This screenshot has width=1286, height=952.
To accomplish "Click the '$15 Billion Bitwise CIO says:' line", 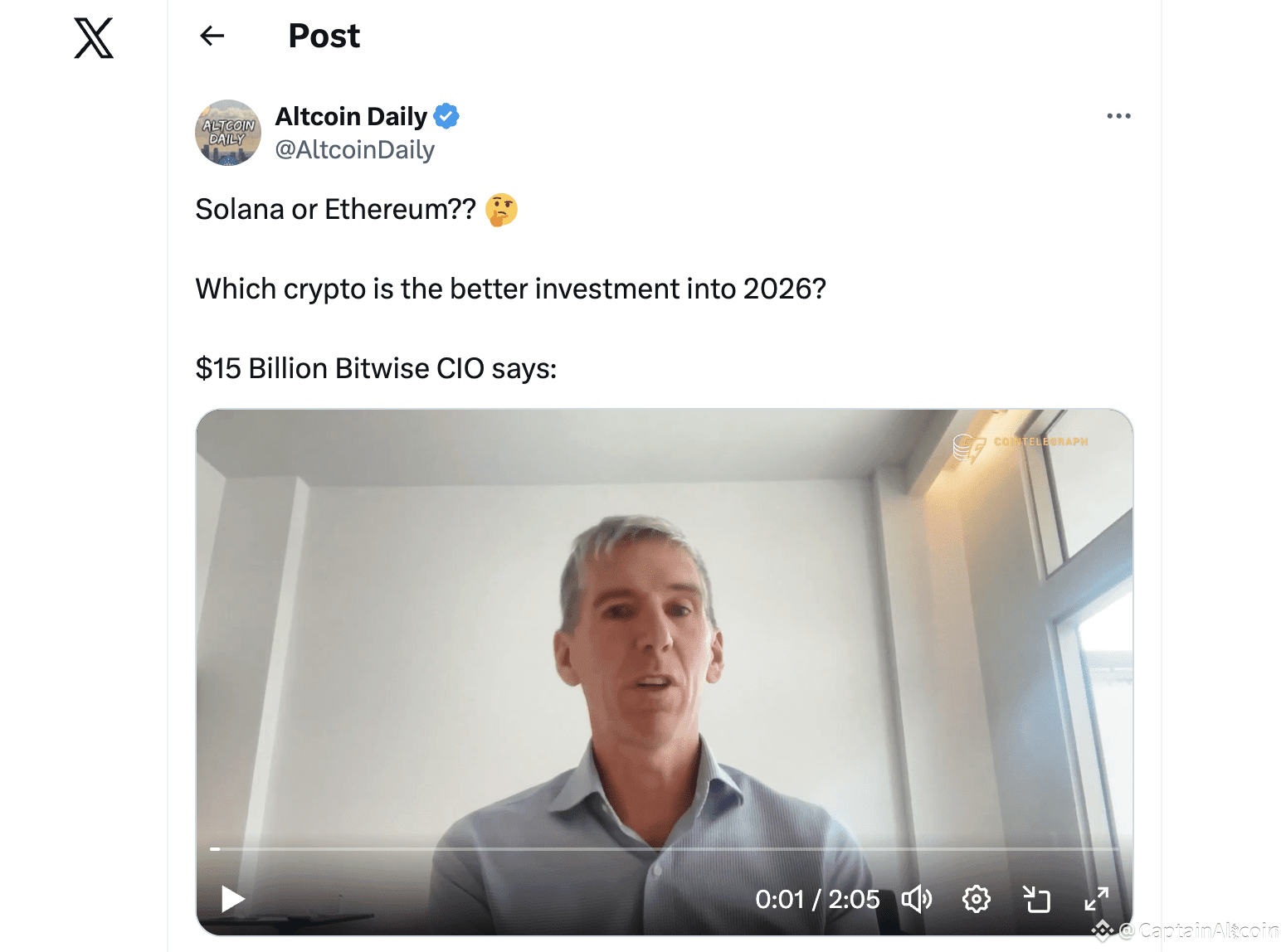I will pyautogui.click(x=376, y=368).
